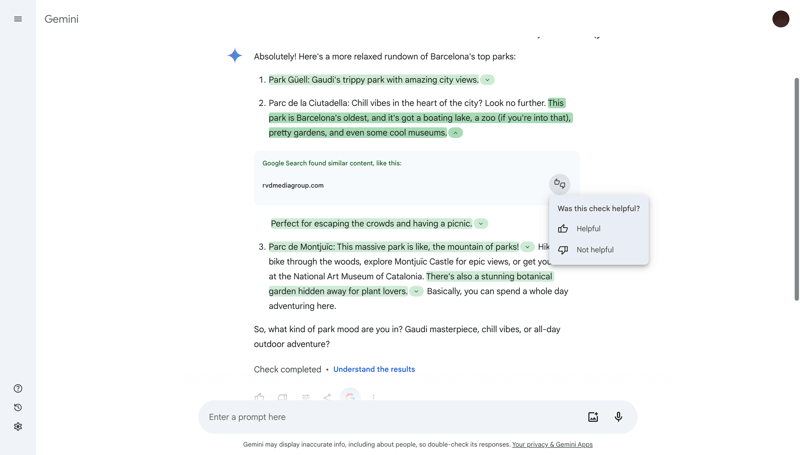
Task: Open 'Your privacy & Gemini Apps' link
Action: coord(552,444)
